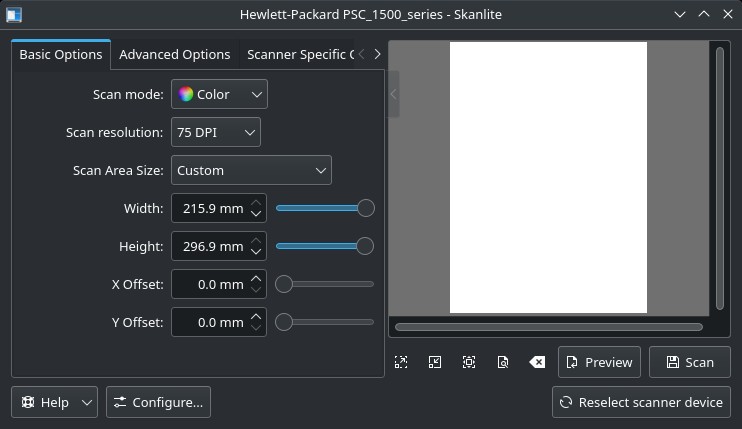Click the Help button
The height and width of the screenshot is (429, 742).
click(x=45, y=402)
